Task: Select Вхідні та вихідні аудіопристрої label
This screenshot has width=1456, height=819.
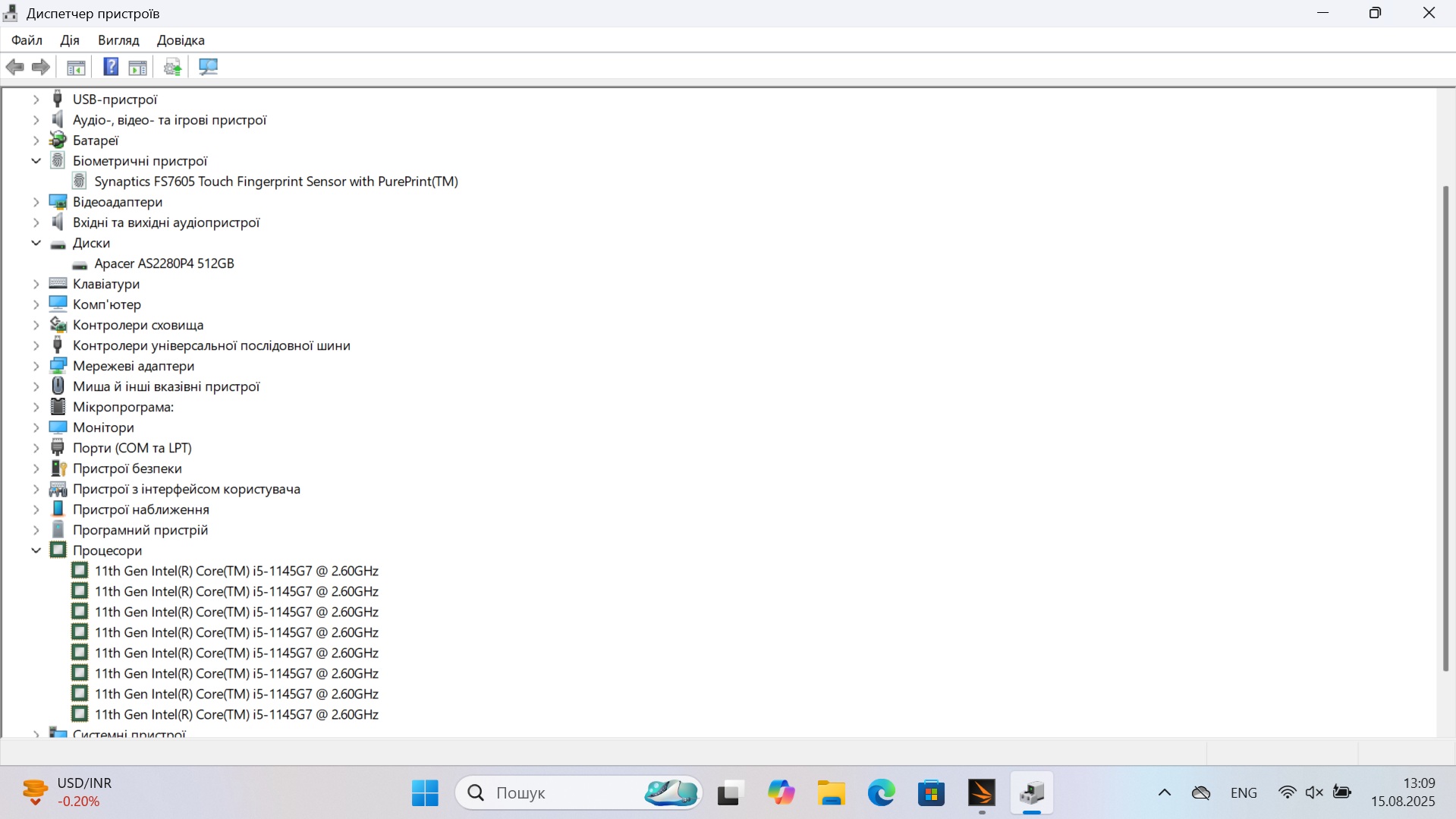Action: point(166,222)
